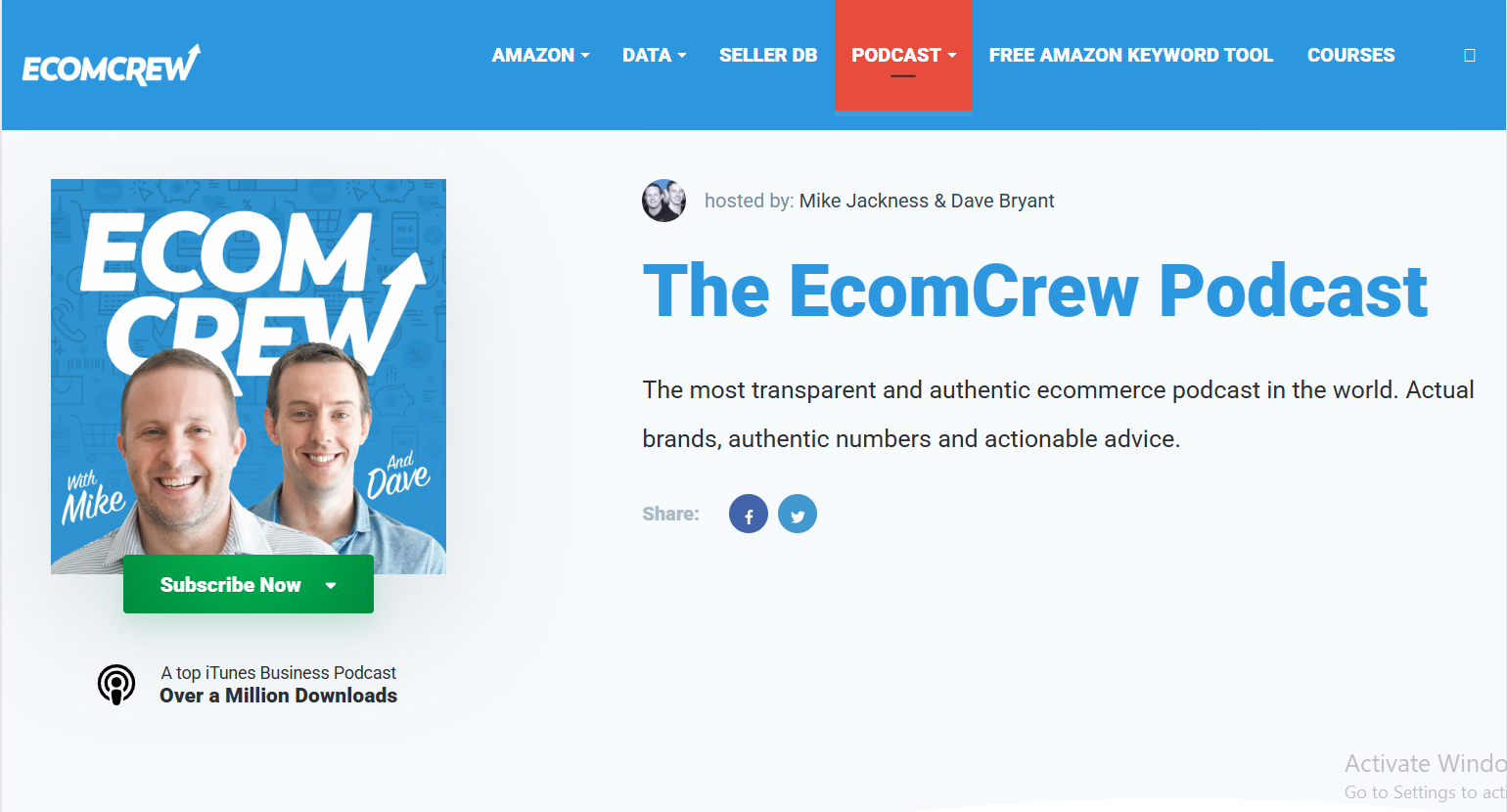Open Free Amazon Keyword Tool link
1507x812 pixels.
[x=1130, y=56]
